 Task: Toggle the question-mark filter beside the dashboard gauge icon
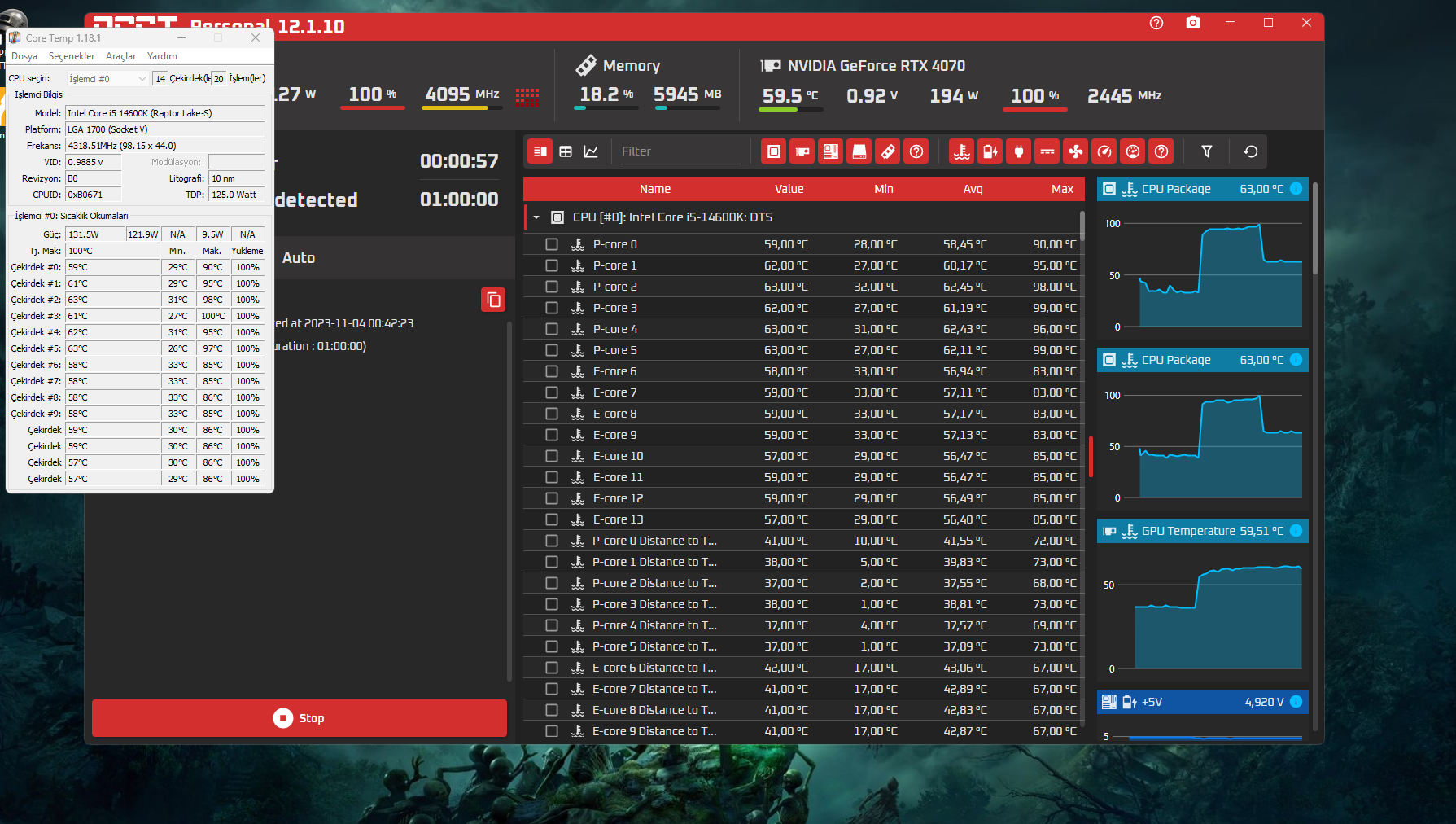tap(1161, 151)
